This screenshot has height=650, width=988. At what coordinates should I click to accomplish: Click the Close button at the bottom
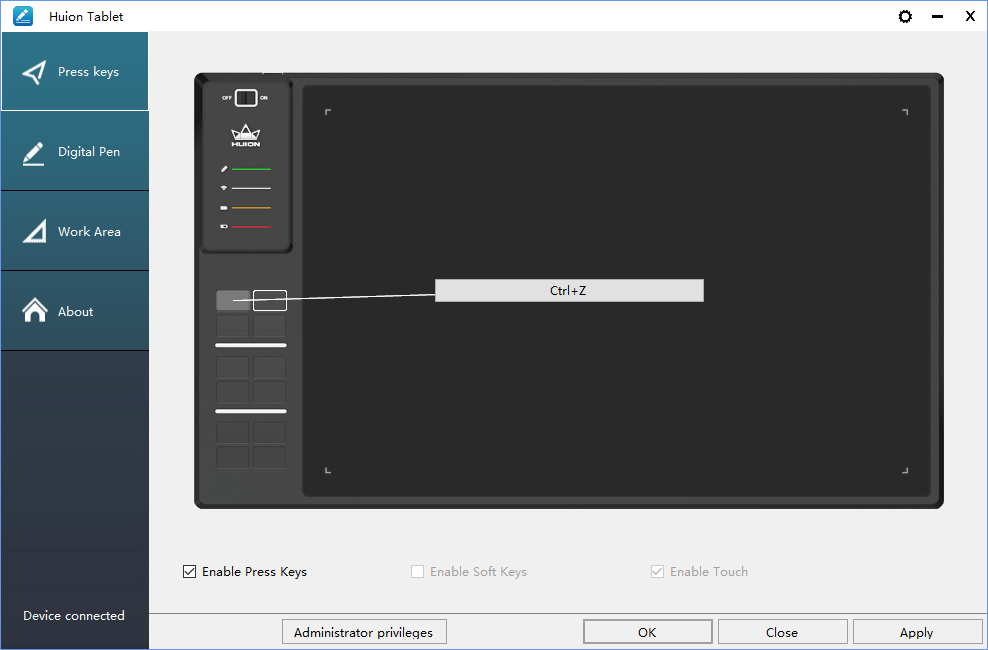(782, 632)
